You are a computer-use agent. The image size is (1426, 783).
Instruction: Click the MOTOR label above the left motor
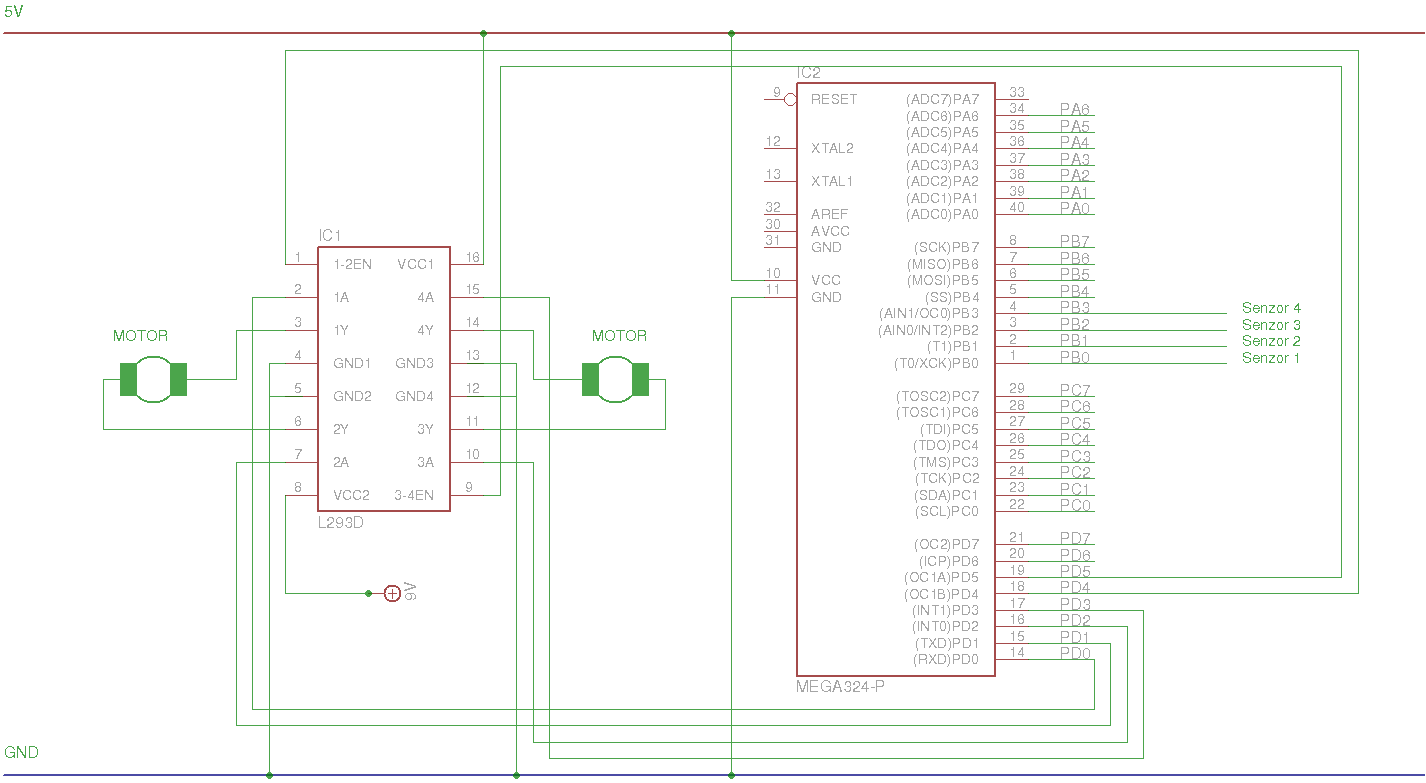140,336
